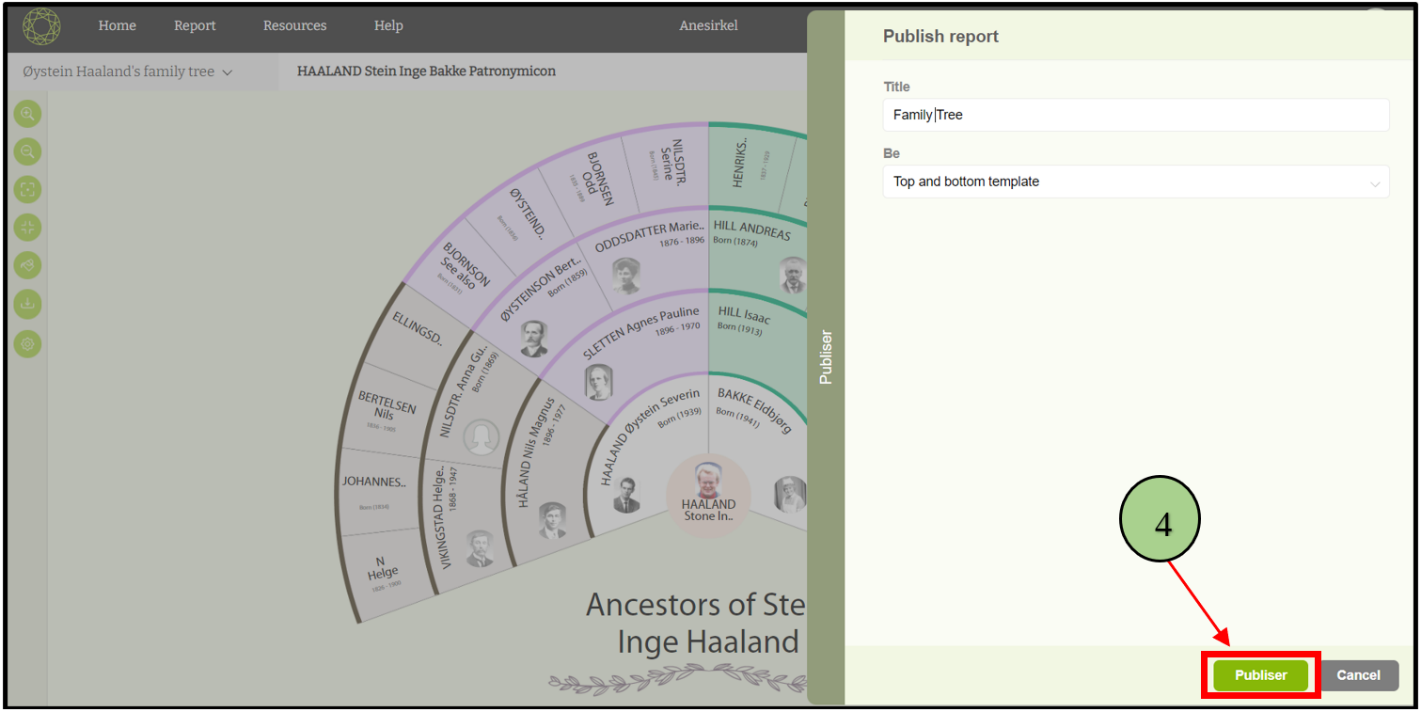Screen dimensions: 1421x712
Task: Click the fit-to-screen frame icon
Action: pos(28,190)
